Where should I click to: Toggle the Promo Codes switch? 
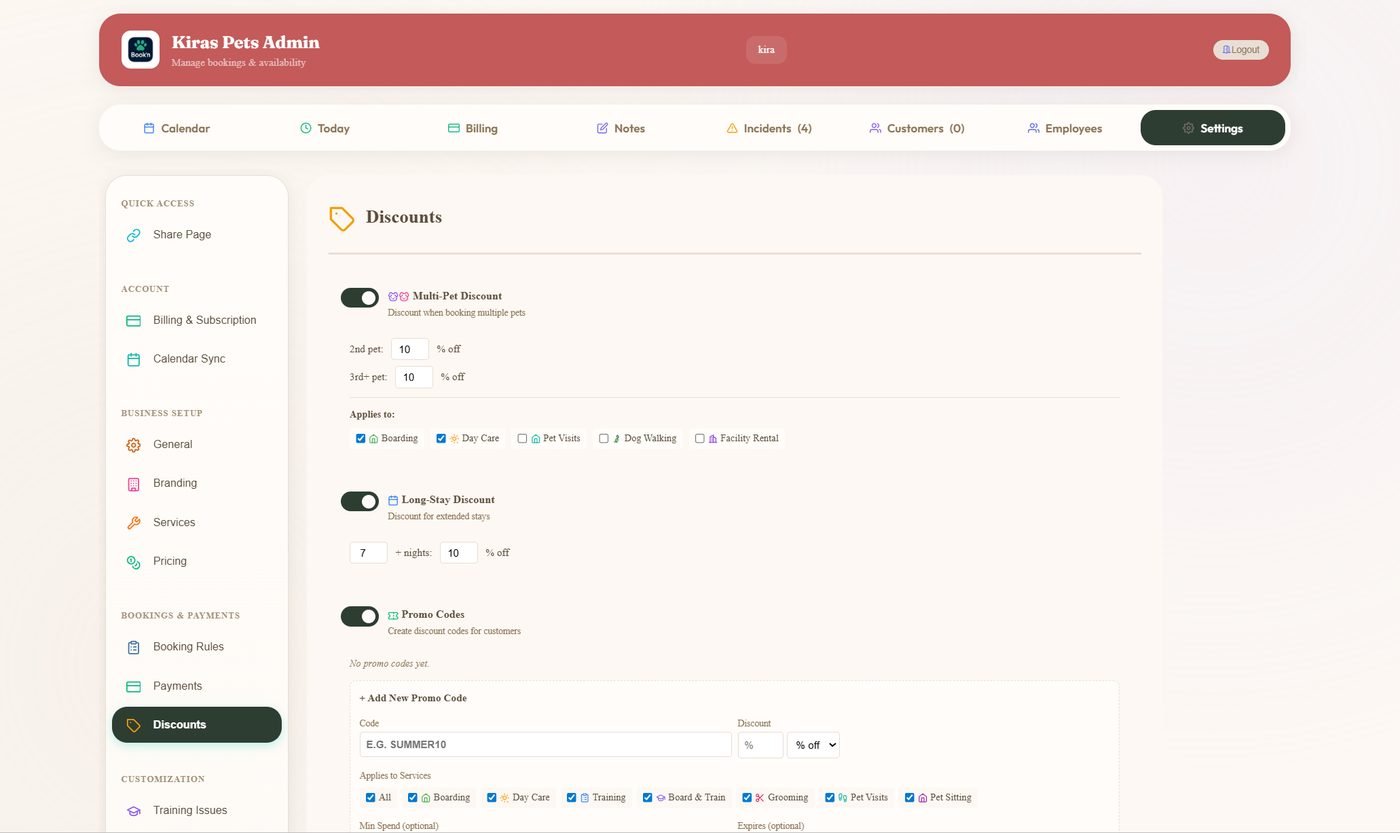pos(360,616)
